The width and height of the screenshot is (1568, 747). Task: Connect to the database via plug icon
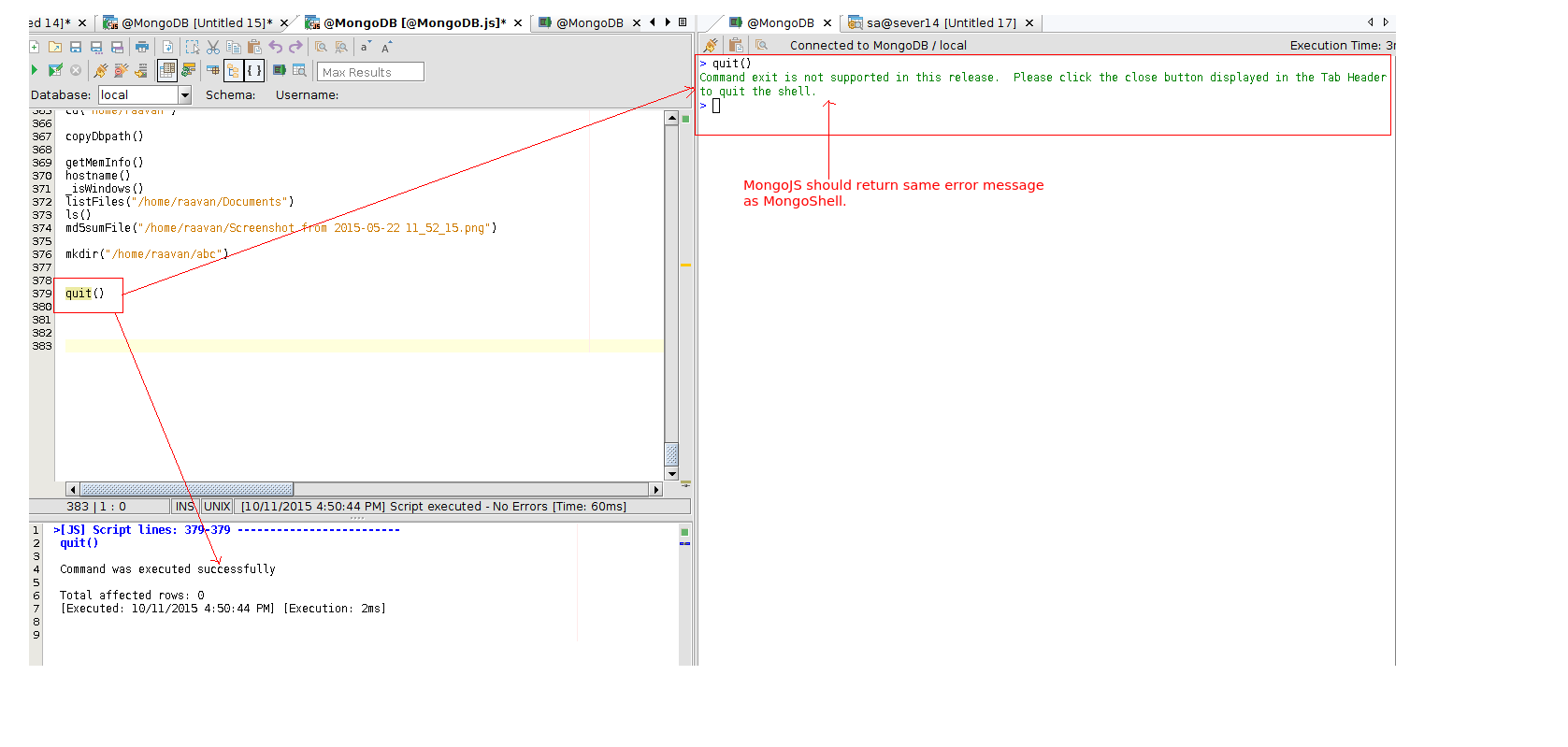[101, 70]
